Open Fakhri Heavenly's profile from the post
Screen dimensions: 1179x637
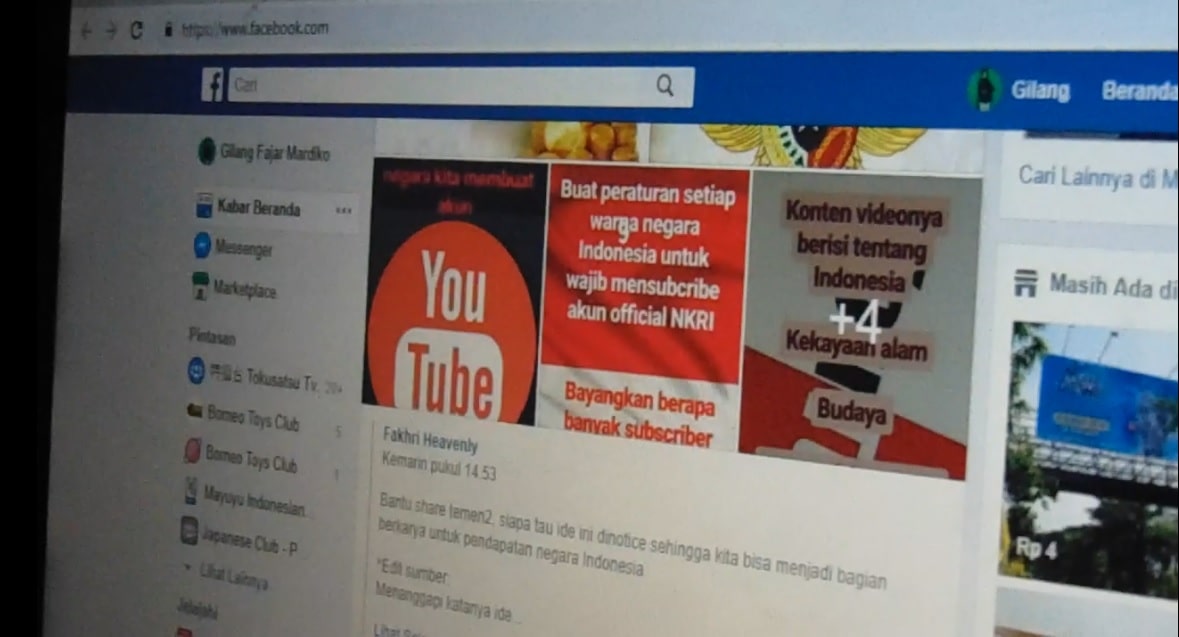(x=430, y=440)
